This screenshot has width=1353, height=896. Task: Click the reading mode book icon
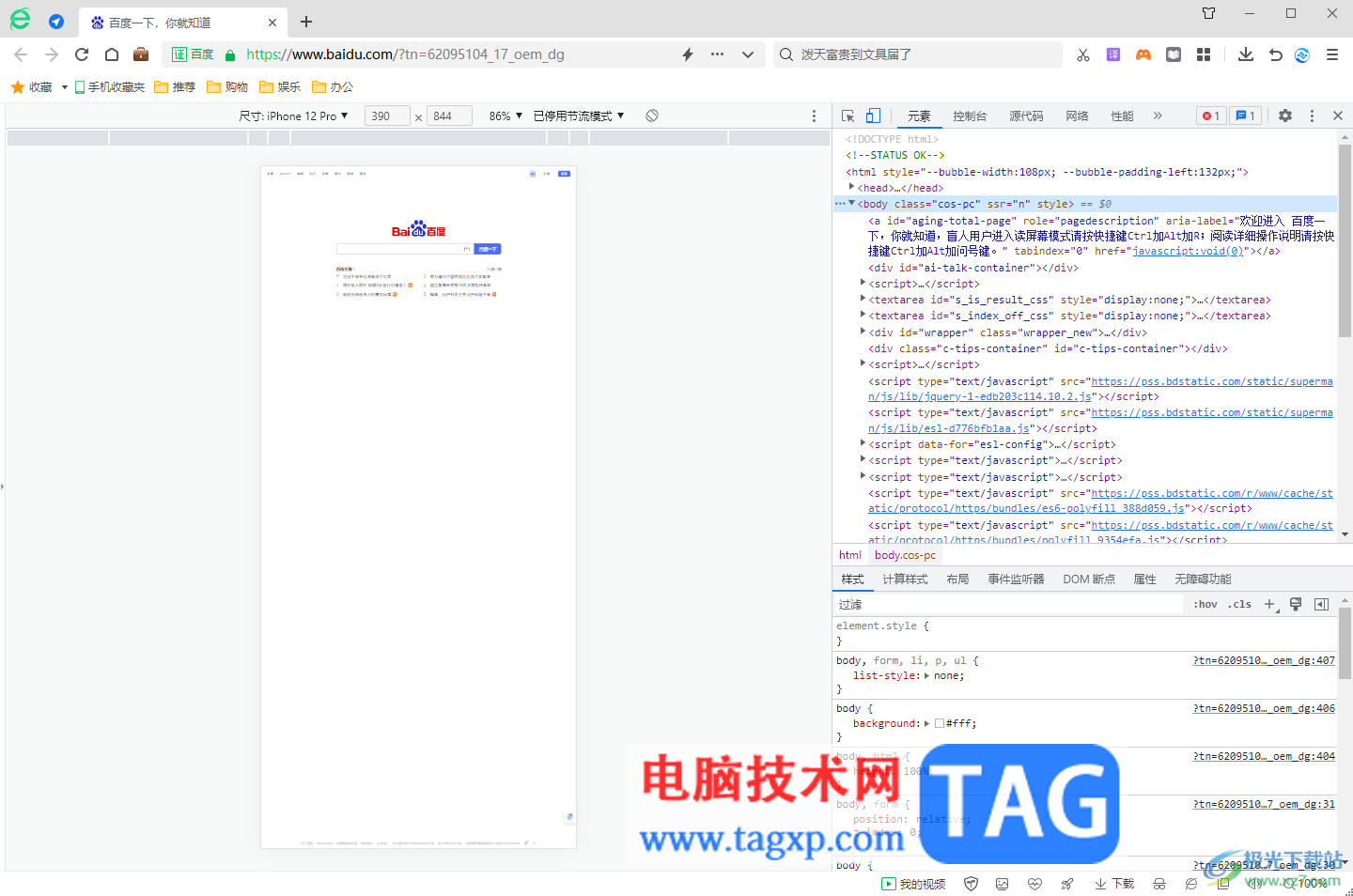1174,54
